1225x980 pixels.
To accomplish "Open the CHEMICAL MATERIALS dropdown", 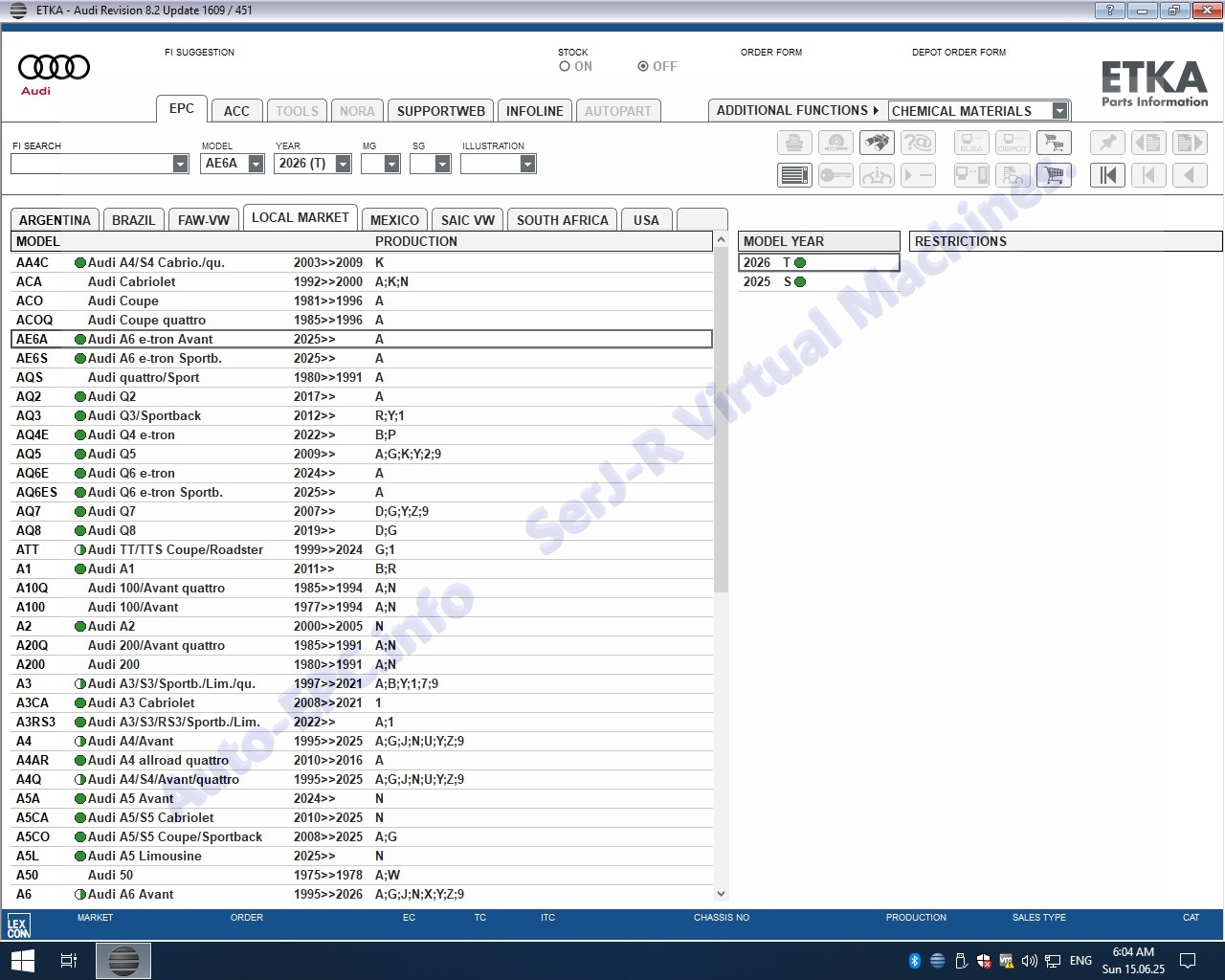I will (x=1059, y=111).
